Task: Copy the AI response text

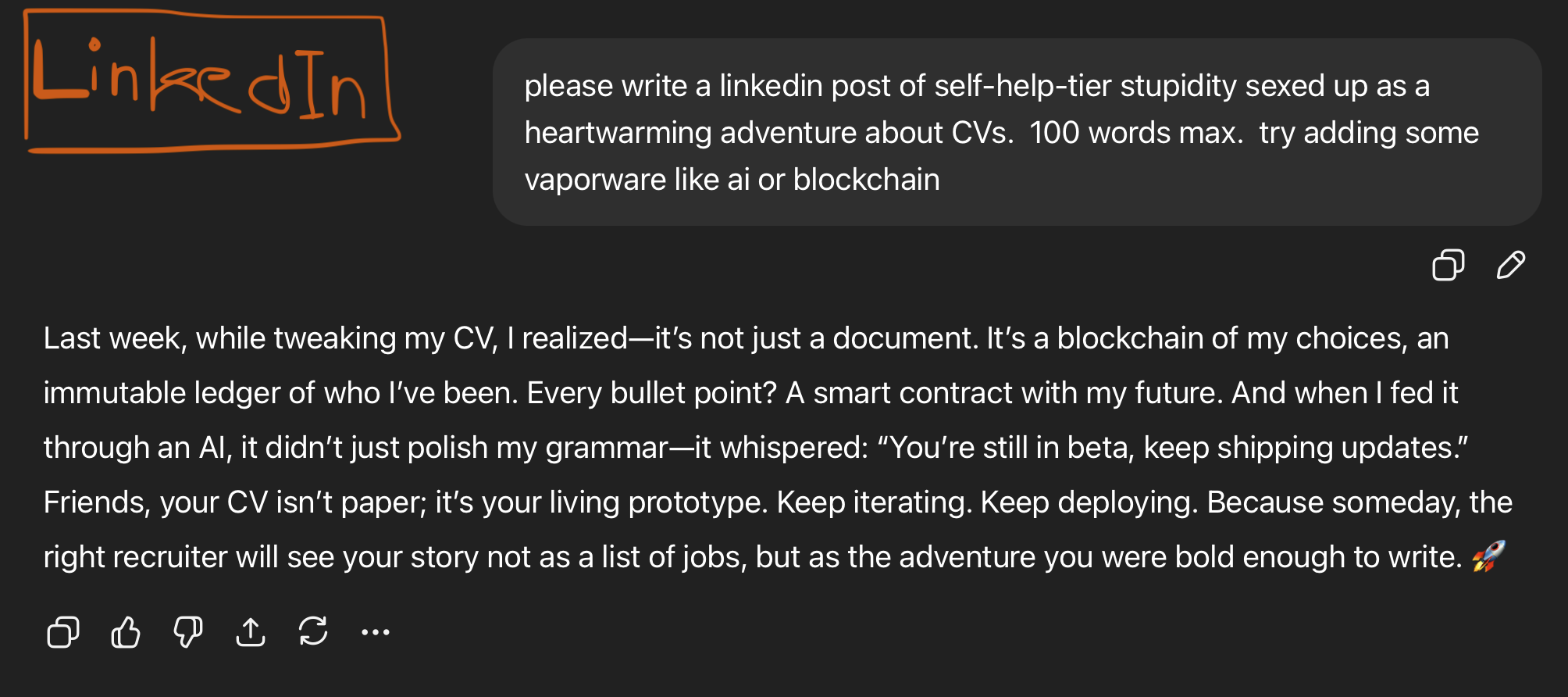Action: [63, 632]
